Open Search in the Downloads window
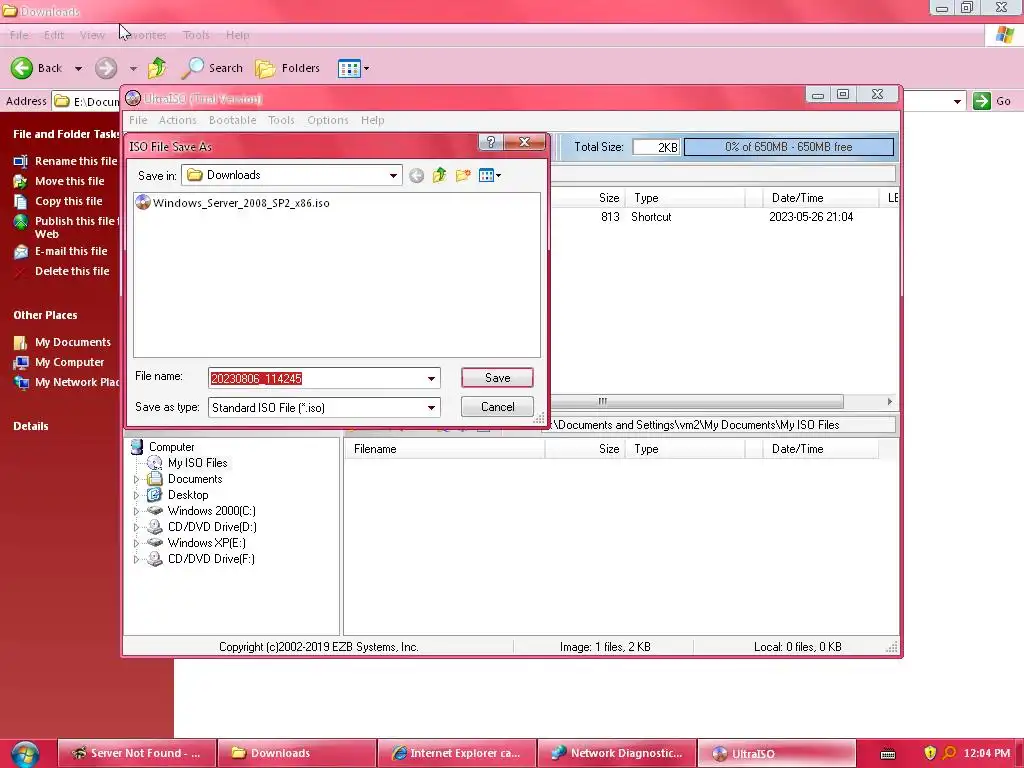This screenshot has width=1024, height=768. tap(212, 68)
